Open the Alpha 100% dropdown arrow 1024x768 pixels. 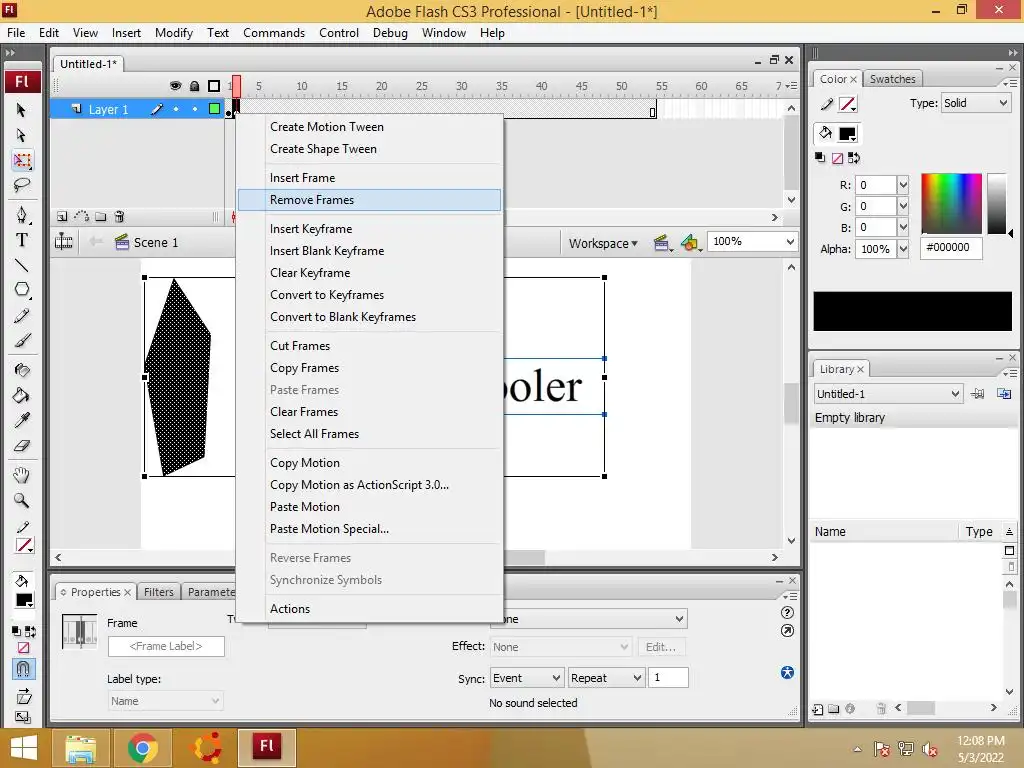point(903,249)
